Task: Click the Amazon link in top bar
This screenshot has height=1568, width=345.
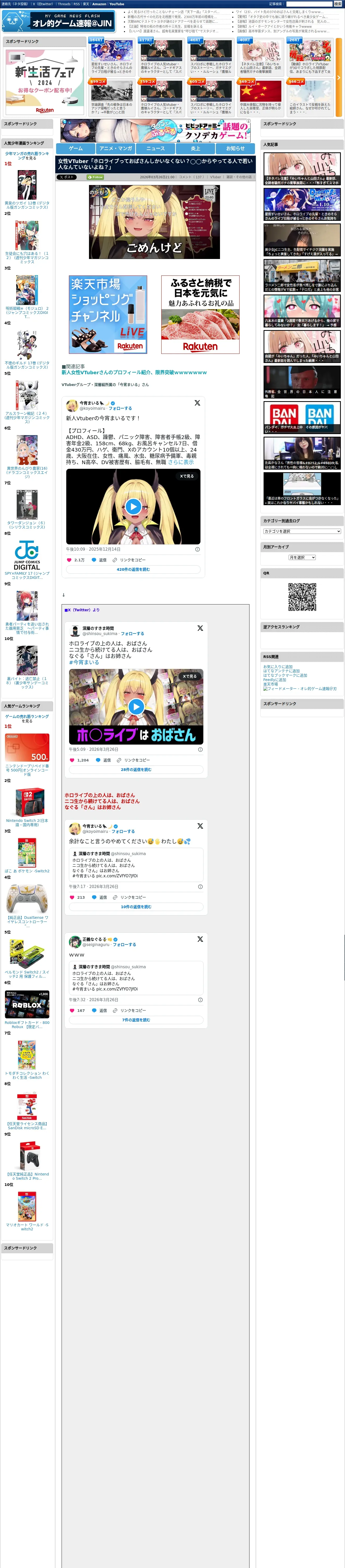Action: coord(99,4)
